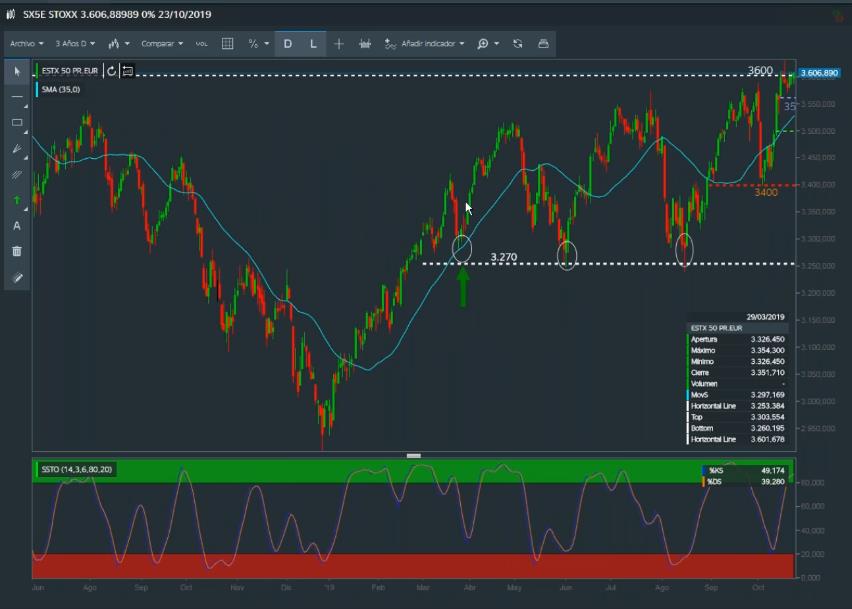This screenshot has width=852, height=609.
Task: Click the trash icon to delete drawings
Action: 17,252
